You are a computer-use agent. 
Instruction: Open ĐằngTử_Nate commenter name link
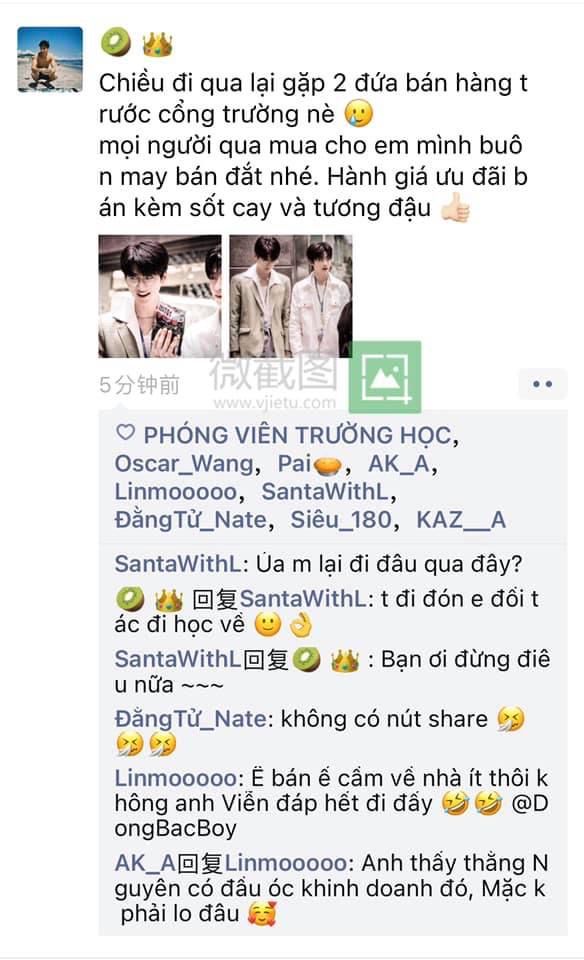[191, 719]
